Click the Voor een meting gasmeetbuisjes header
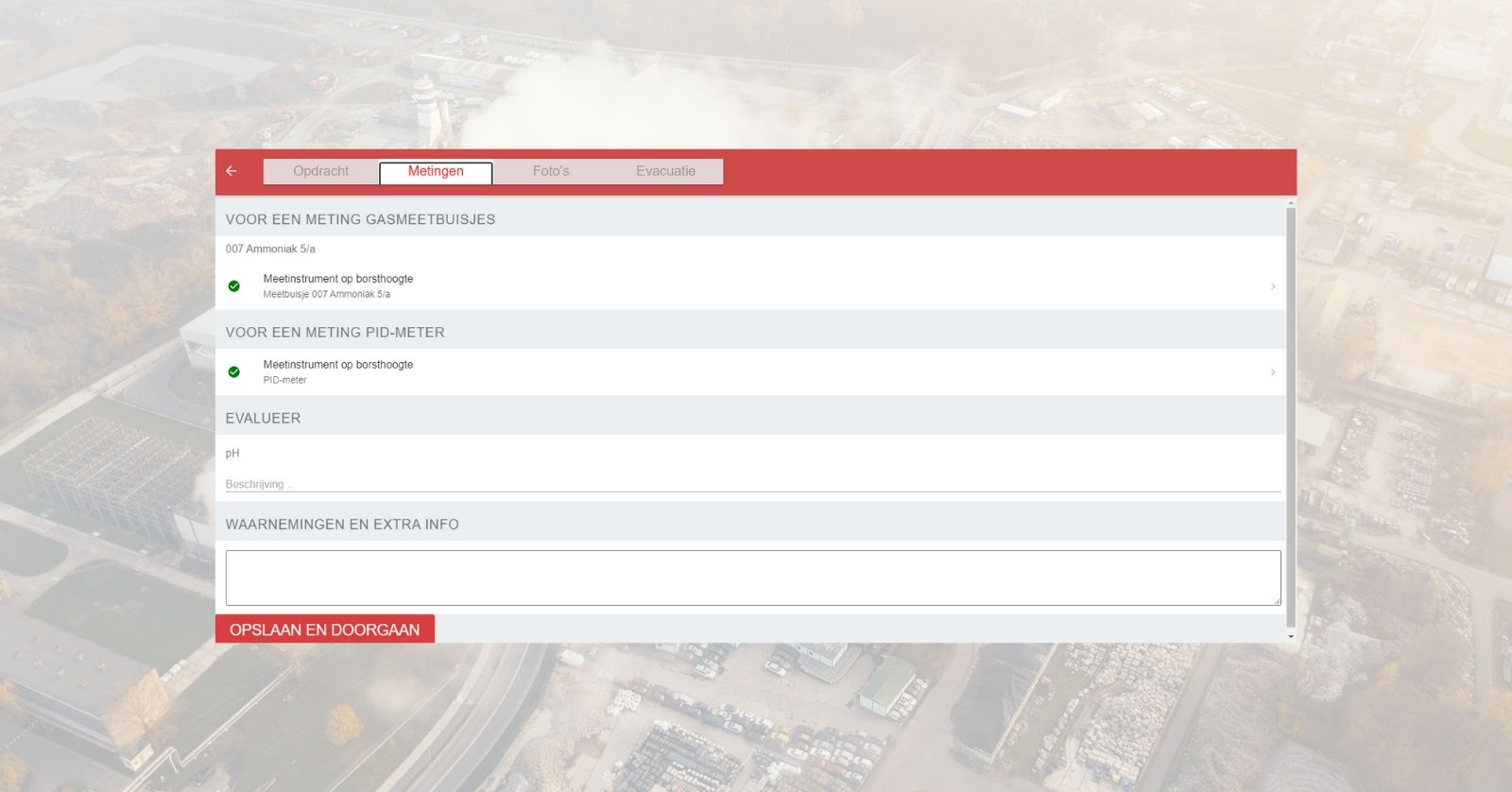 (x=360, y=219)
